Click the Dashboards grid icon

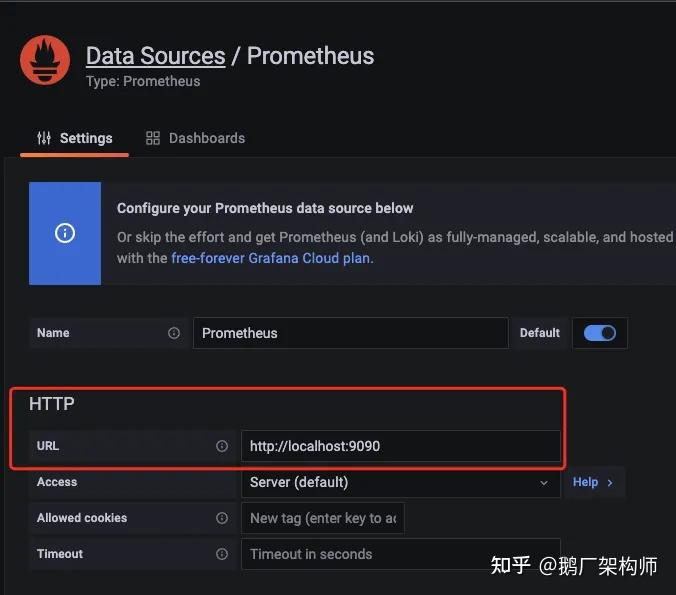pyautogui.click(x=153, y=138)
